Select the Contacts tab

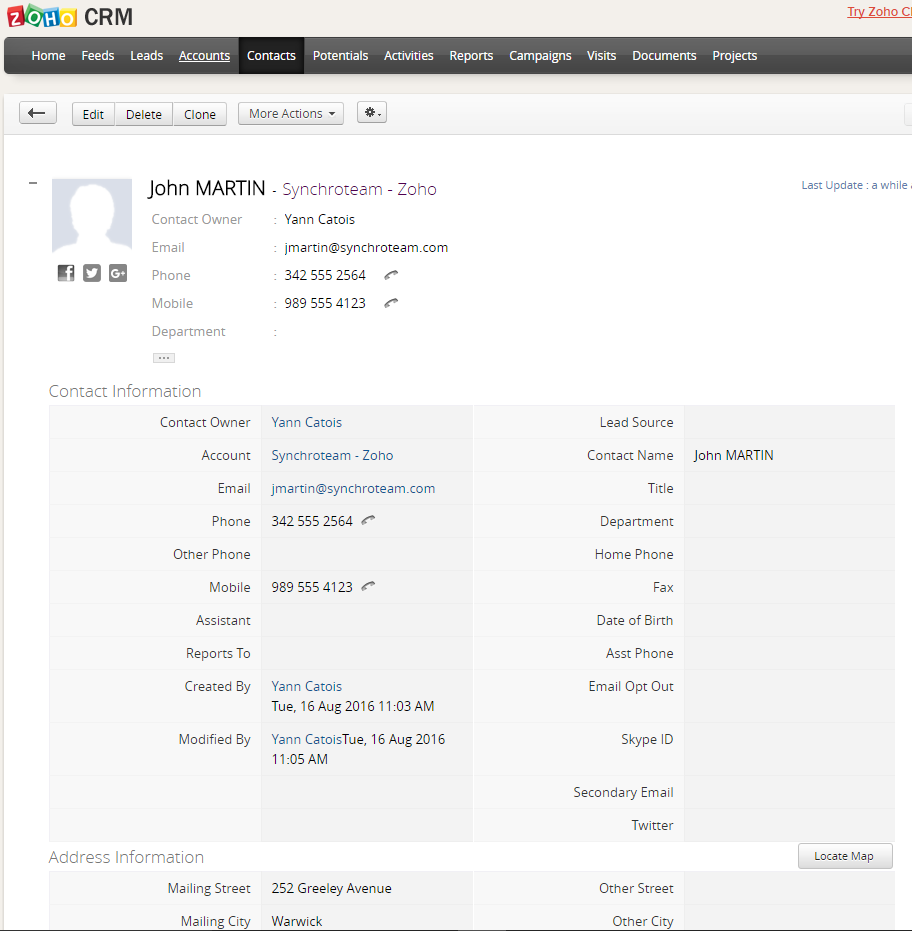pos(271,56)
